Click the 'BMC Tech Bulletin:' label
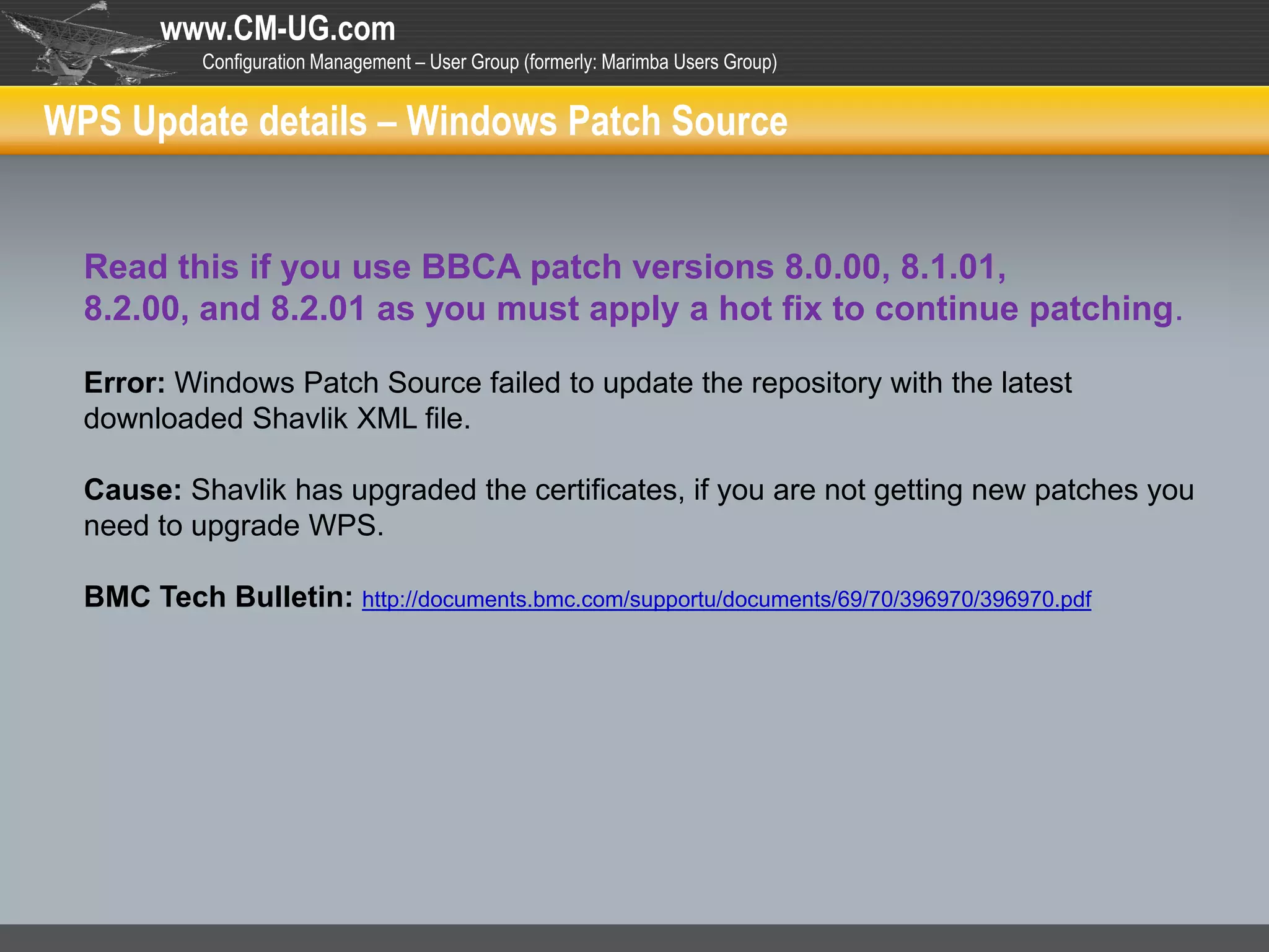 219,597
